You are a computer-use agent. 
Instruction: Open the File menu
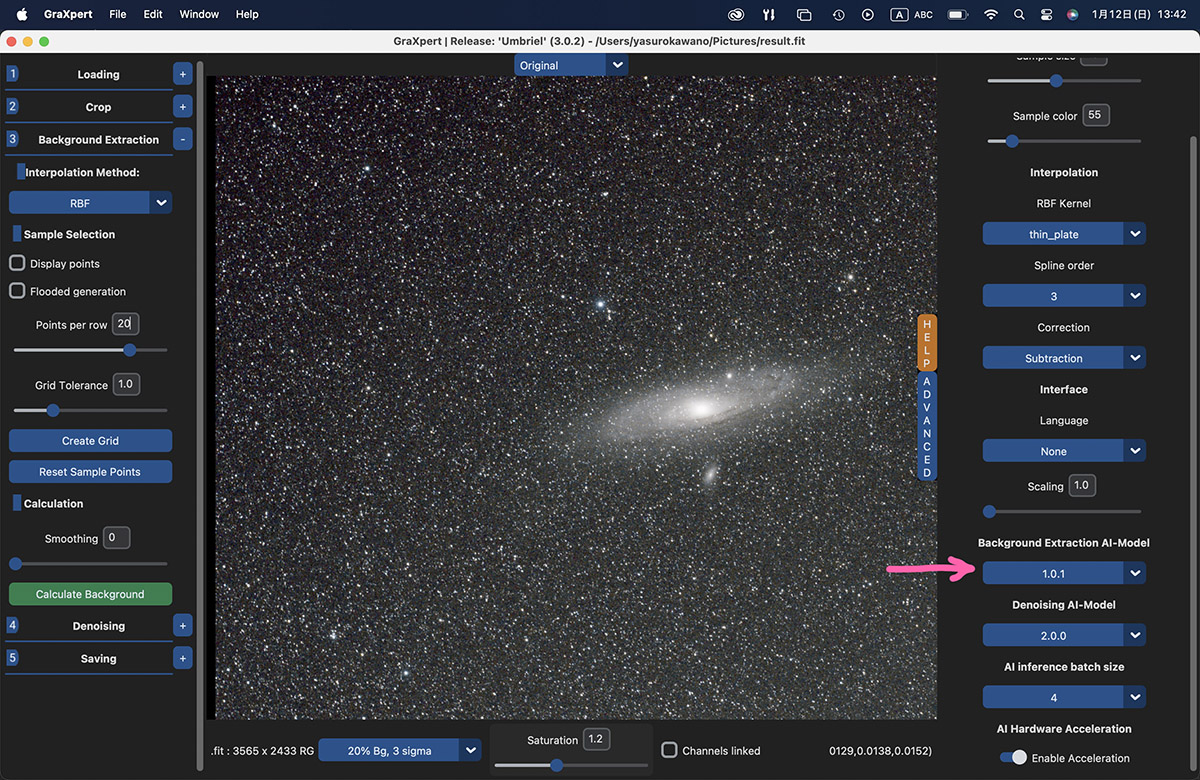(x=118, y=14)
